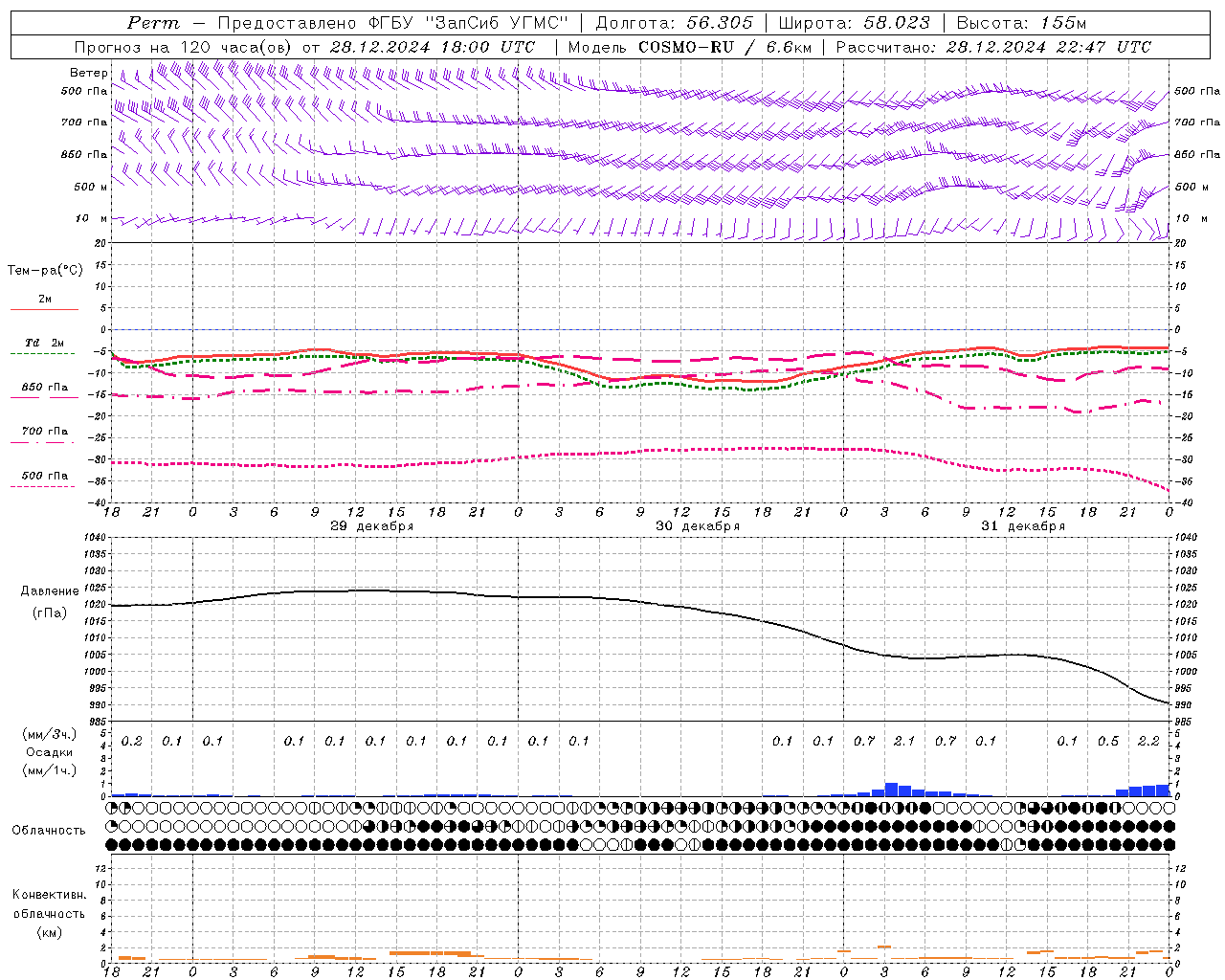
Task: Select the text Предоставлено ФГБУ "ЗапСиб УГМС"
Action: (x=393, y=23)
